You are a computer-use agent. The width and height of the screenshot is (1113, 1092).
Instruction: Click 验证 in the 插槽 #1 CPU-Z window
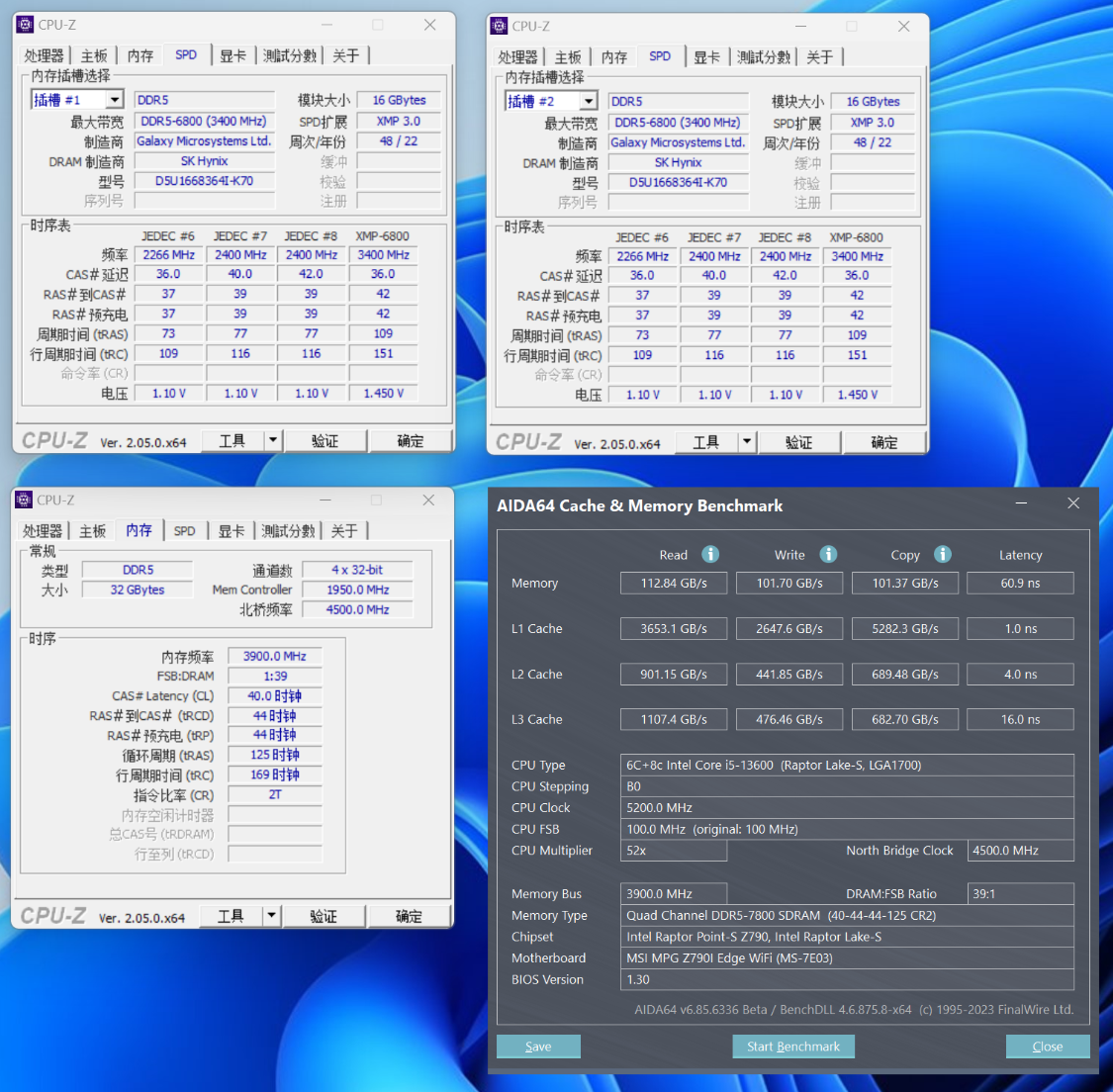pyautogui.click(x=325, y=440)
